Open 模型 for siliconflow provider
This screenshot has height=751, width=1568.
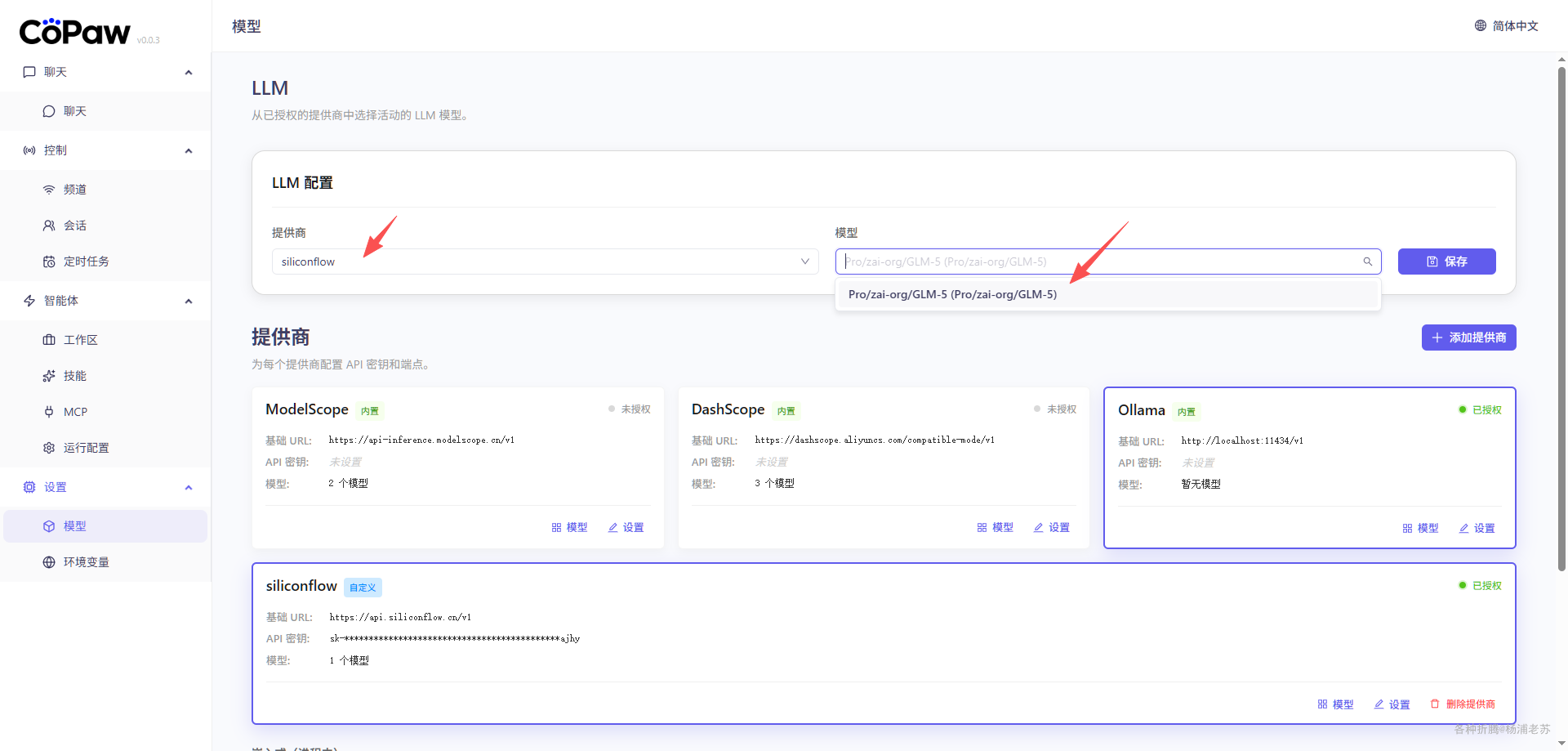pyautogui.click(x=1336, y=704)
